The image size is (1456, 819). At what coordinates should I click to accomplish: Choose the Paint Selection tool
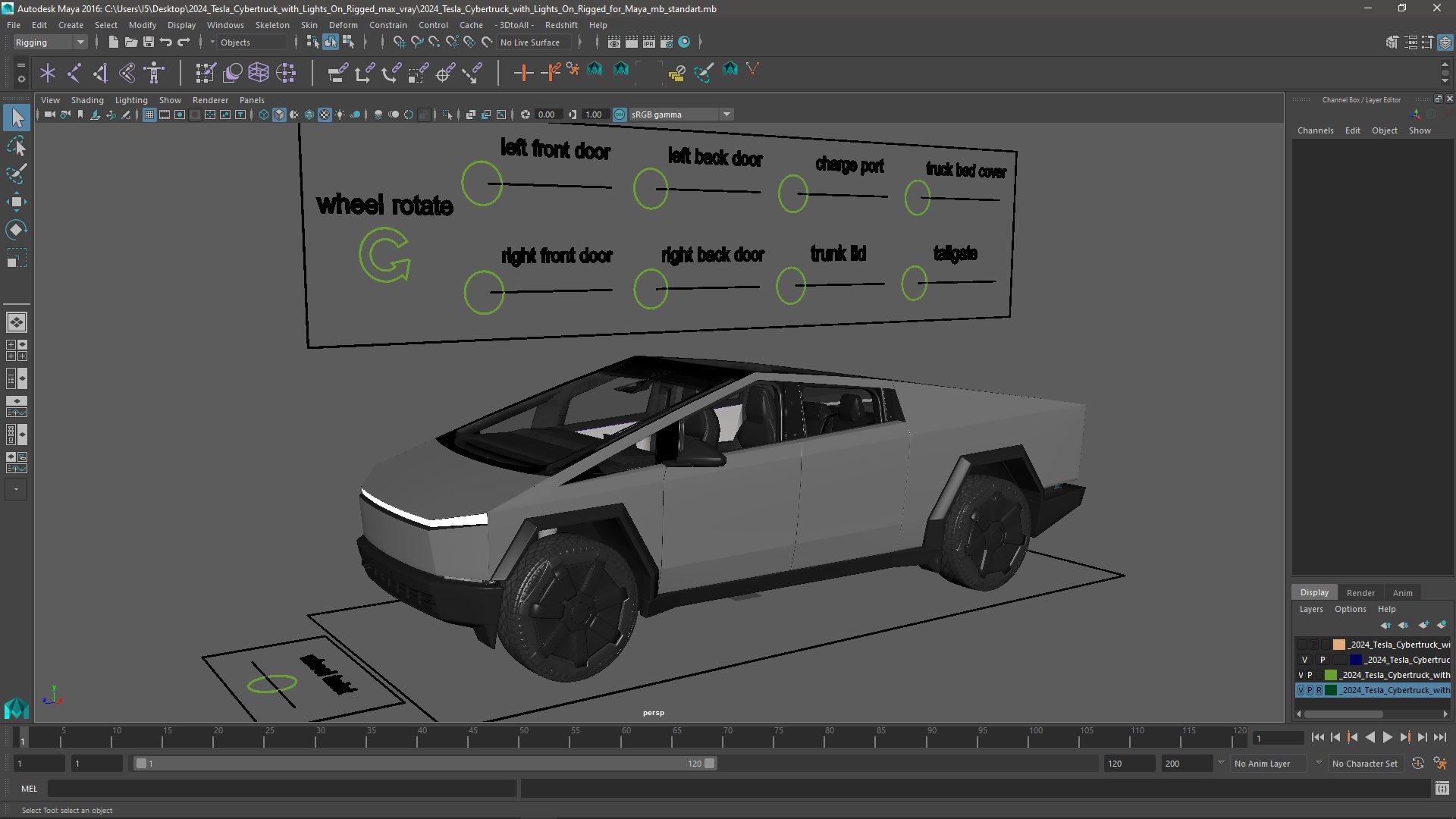pos(17,174)
